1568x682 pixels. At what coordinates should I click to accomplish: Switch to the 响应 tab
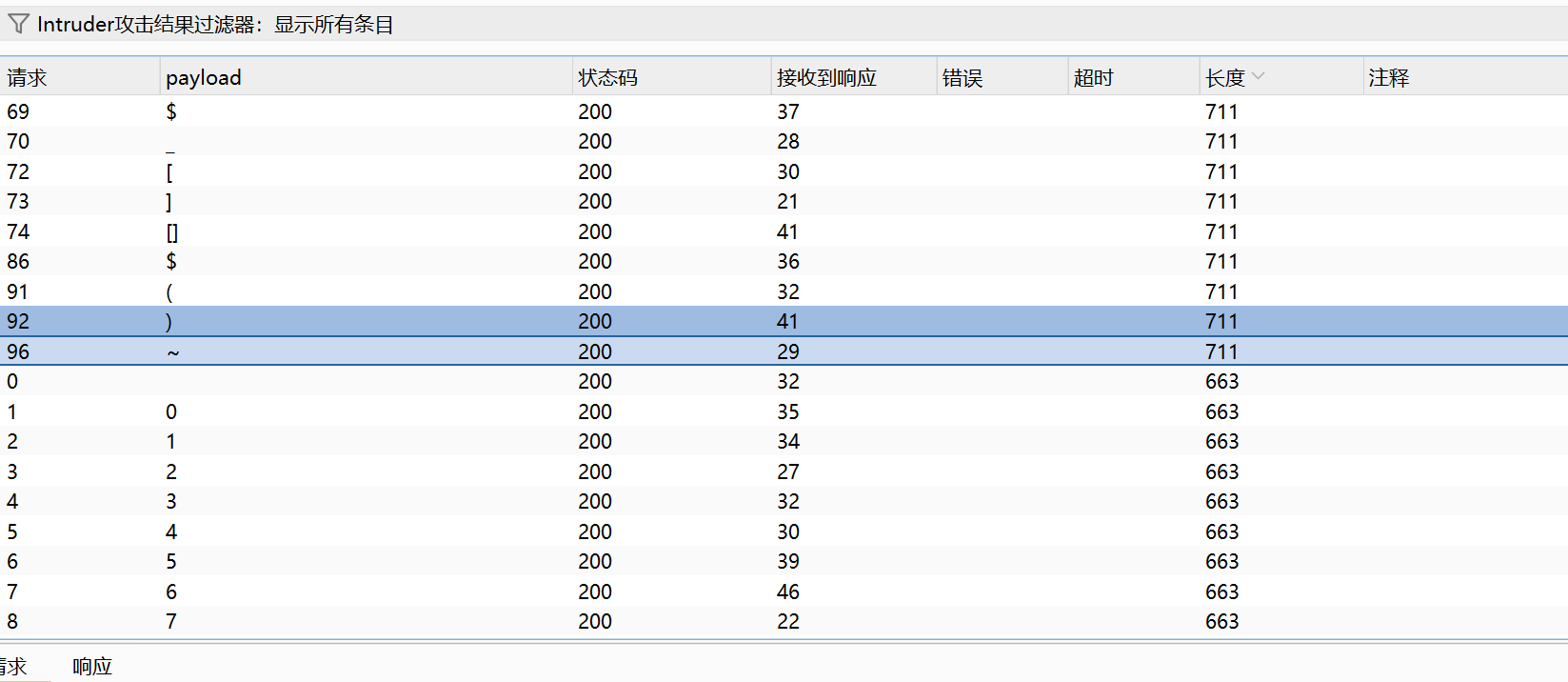click(92, 666)
